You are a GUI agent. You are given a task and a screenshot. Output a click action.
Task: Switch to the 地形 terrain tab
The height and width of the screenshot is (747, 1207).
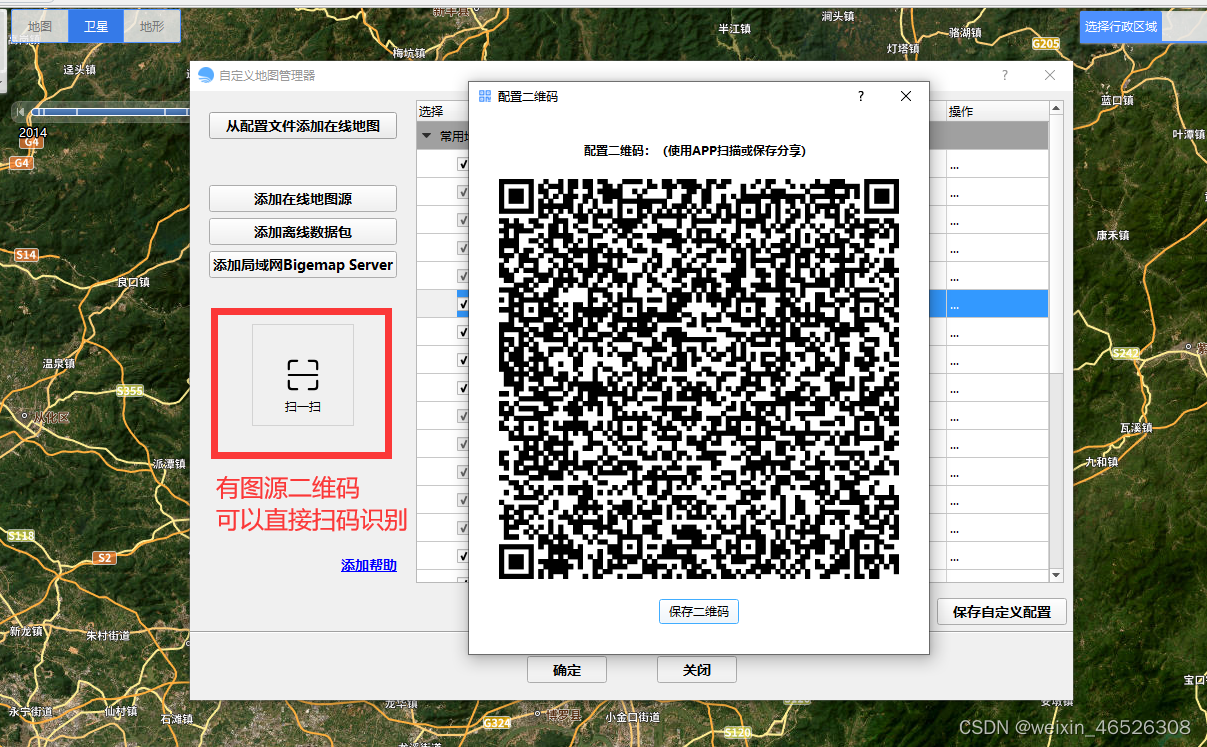pyautogui.click(x=152, y=27)
